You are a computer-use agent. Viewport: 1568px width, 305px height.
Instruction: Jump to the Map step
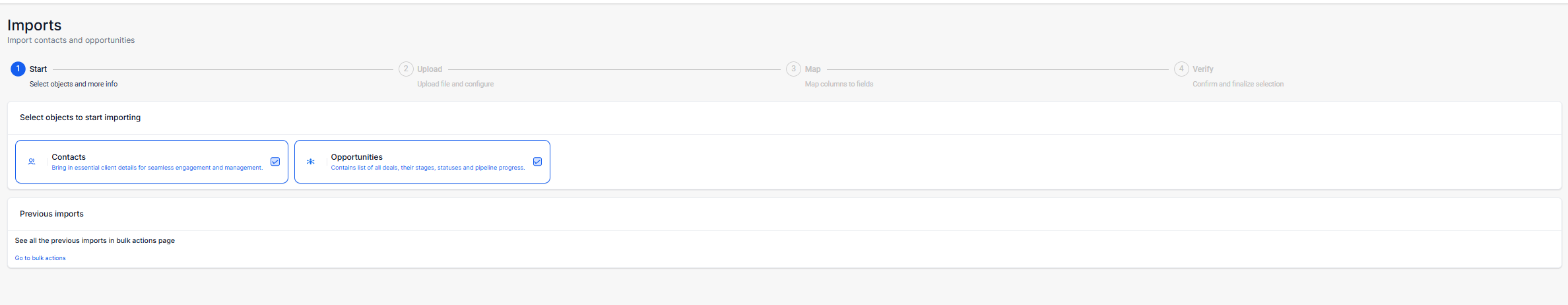pyautogui.click(x=813, y=69)
